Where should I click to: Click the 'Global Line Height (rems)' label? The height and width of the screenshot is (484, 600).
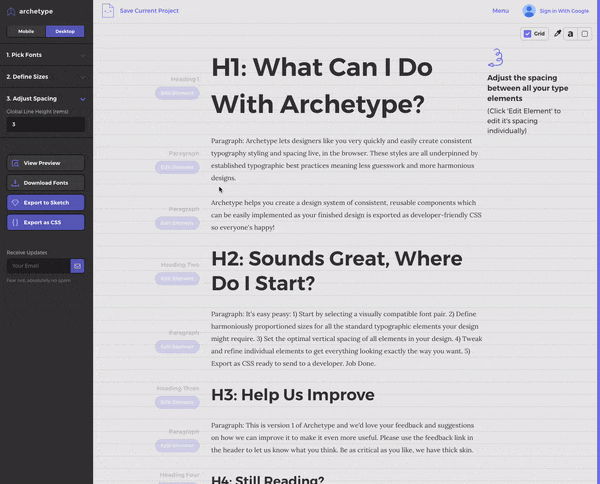point(38,112)
